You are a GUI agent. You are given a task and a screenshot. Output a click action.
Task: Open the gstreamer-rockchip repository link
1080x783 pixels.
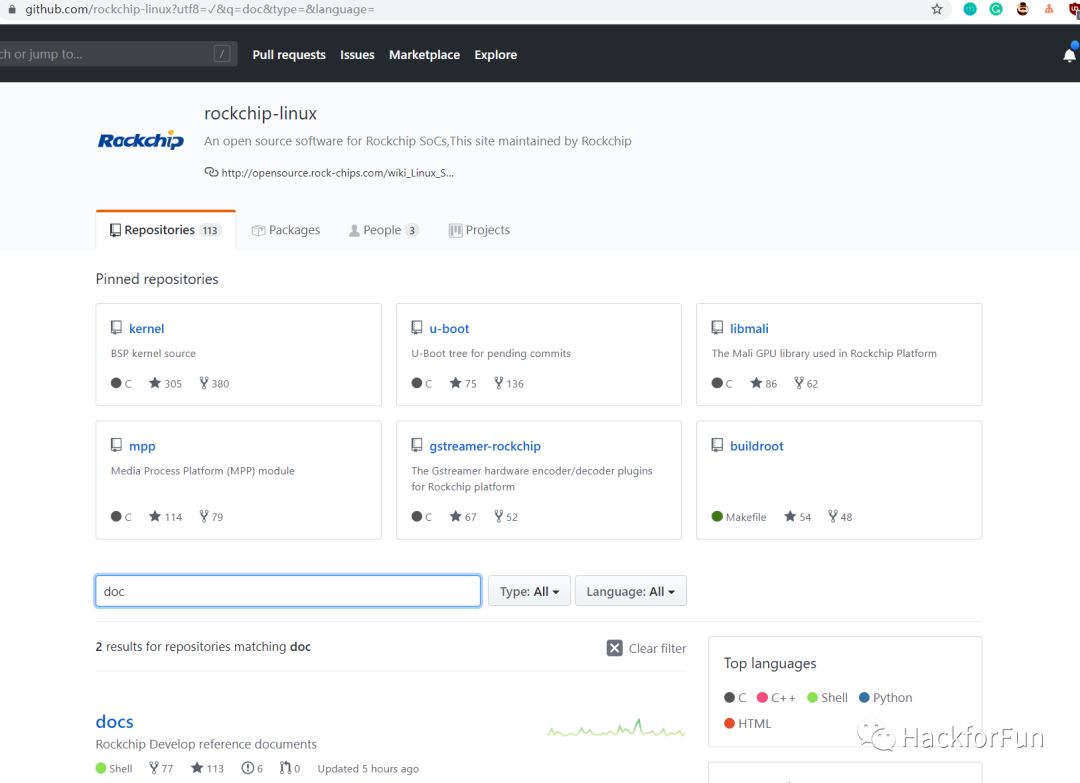coord(485,446)
